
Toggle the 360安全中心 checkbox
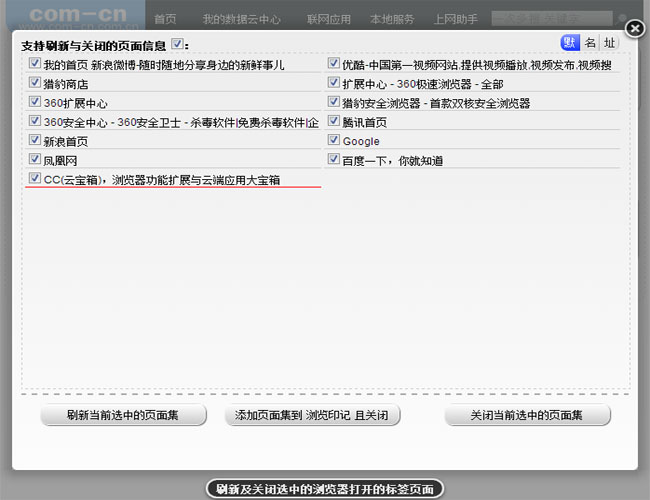click(x=35, y=120)
